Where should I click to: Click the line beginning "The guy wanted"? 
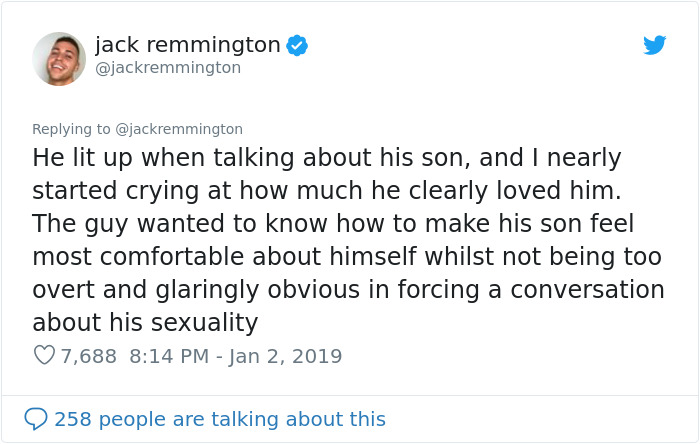332,224
